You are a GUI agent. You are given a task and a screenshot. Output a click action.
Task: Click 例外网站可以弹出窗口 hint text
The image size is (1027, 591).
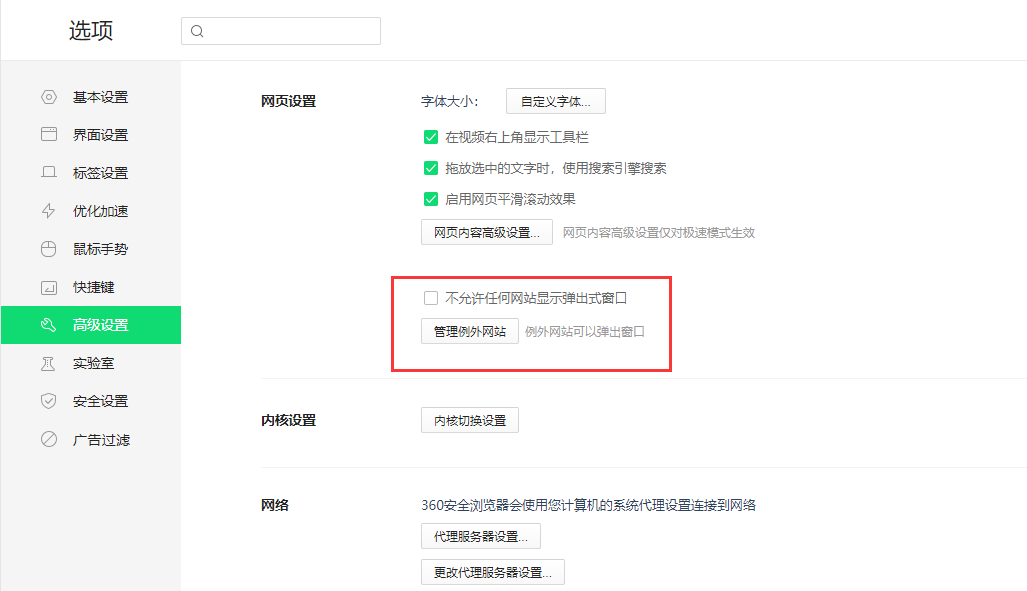[585, 332]
